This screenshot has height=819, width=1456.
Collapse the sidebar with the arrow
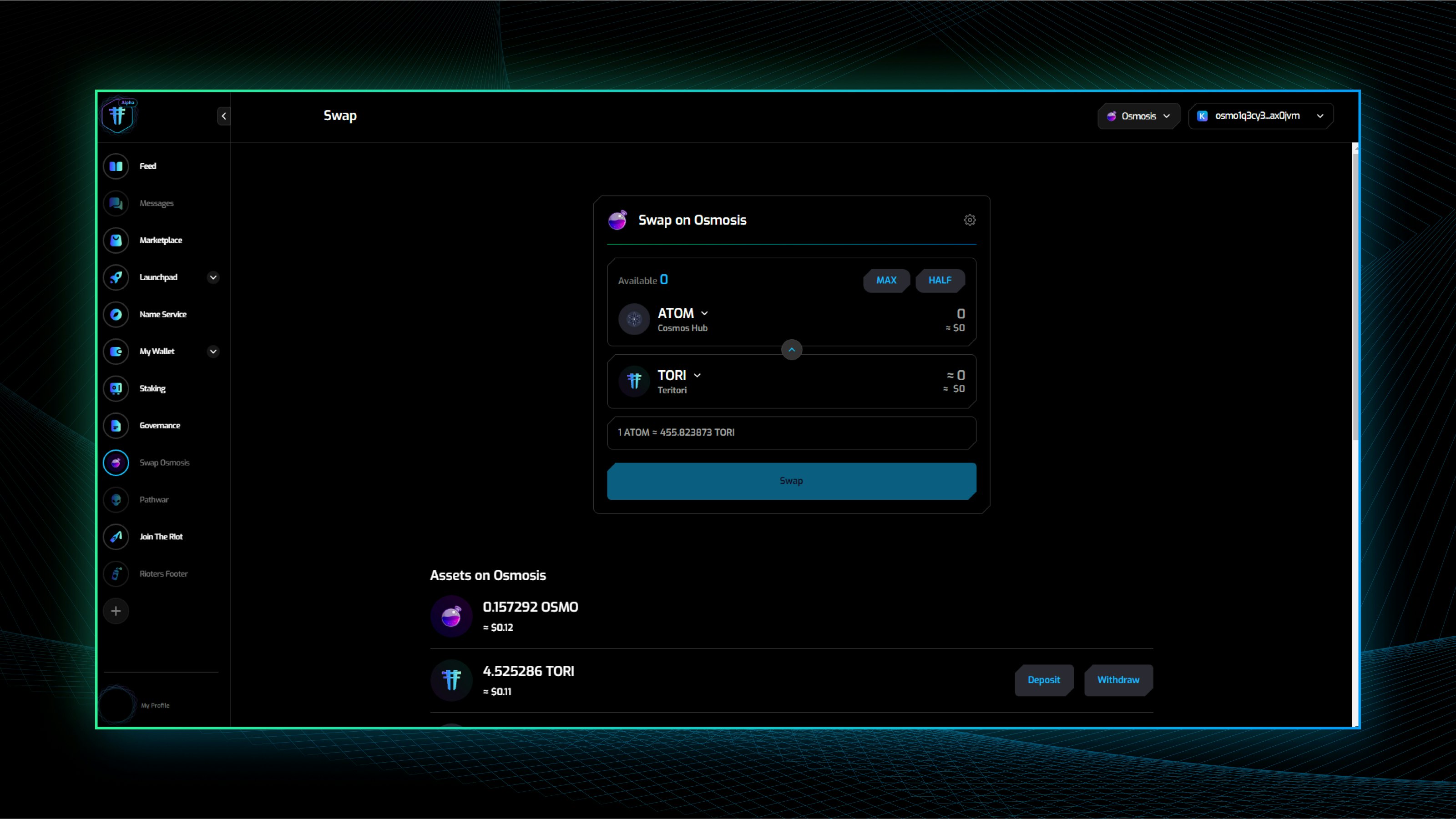[x=224, y=116]
